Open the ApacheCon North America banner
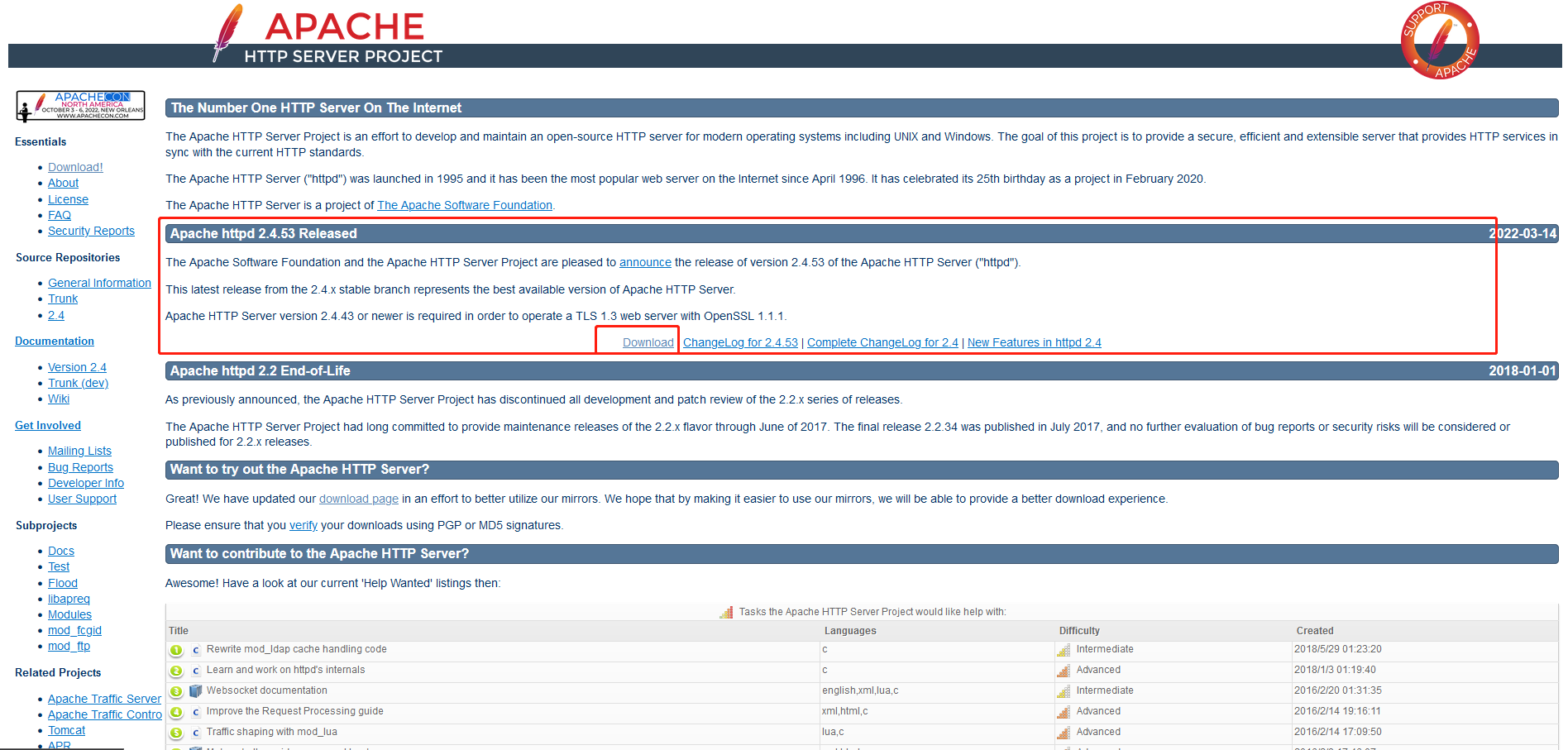Screen dimensions: 1568x750 click(x=79, y=106)
